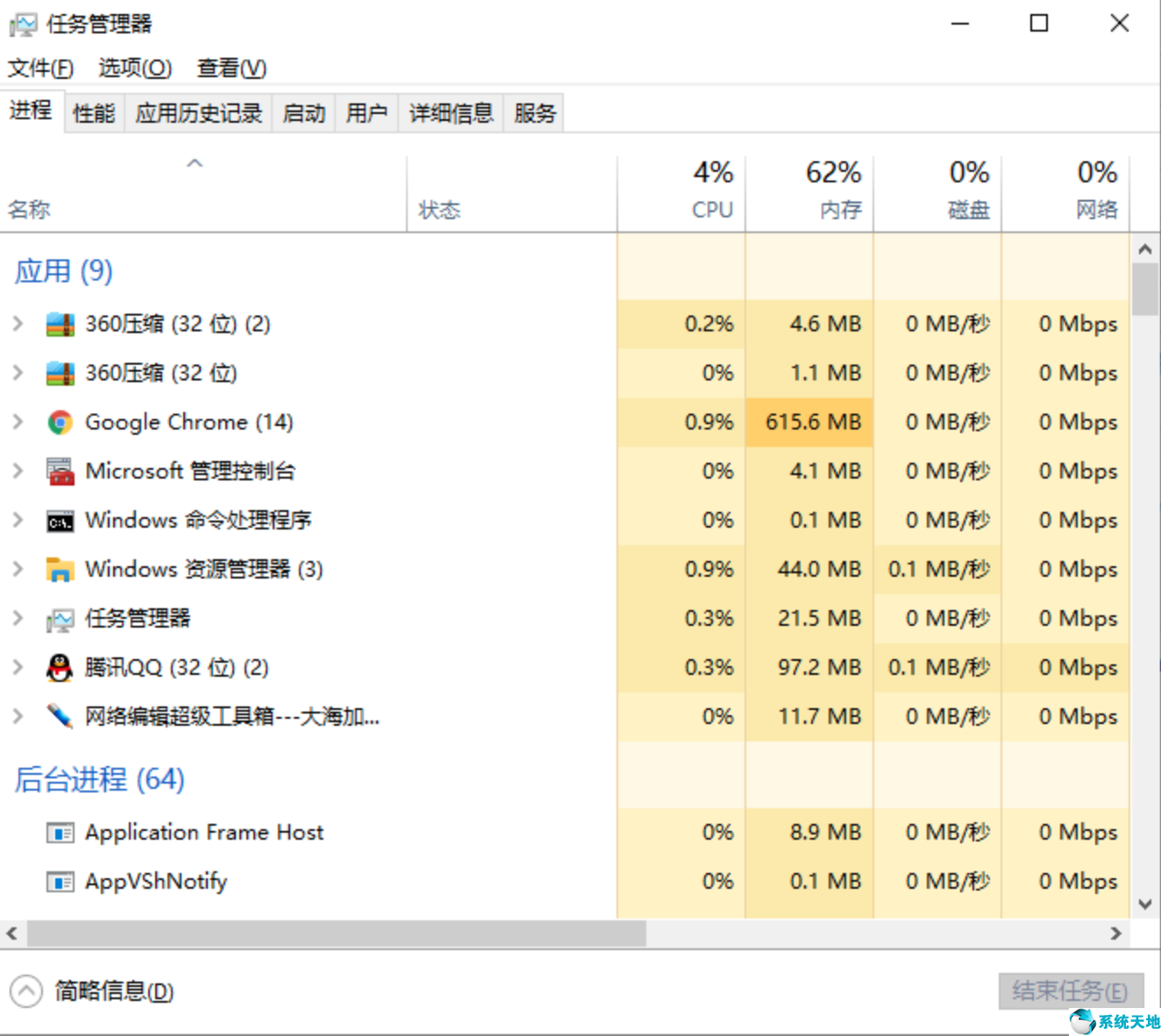
Task: Click the Microsoft 管理控制台 toolbox icon
Action: click(x=60, y=472)
